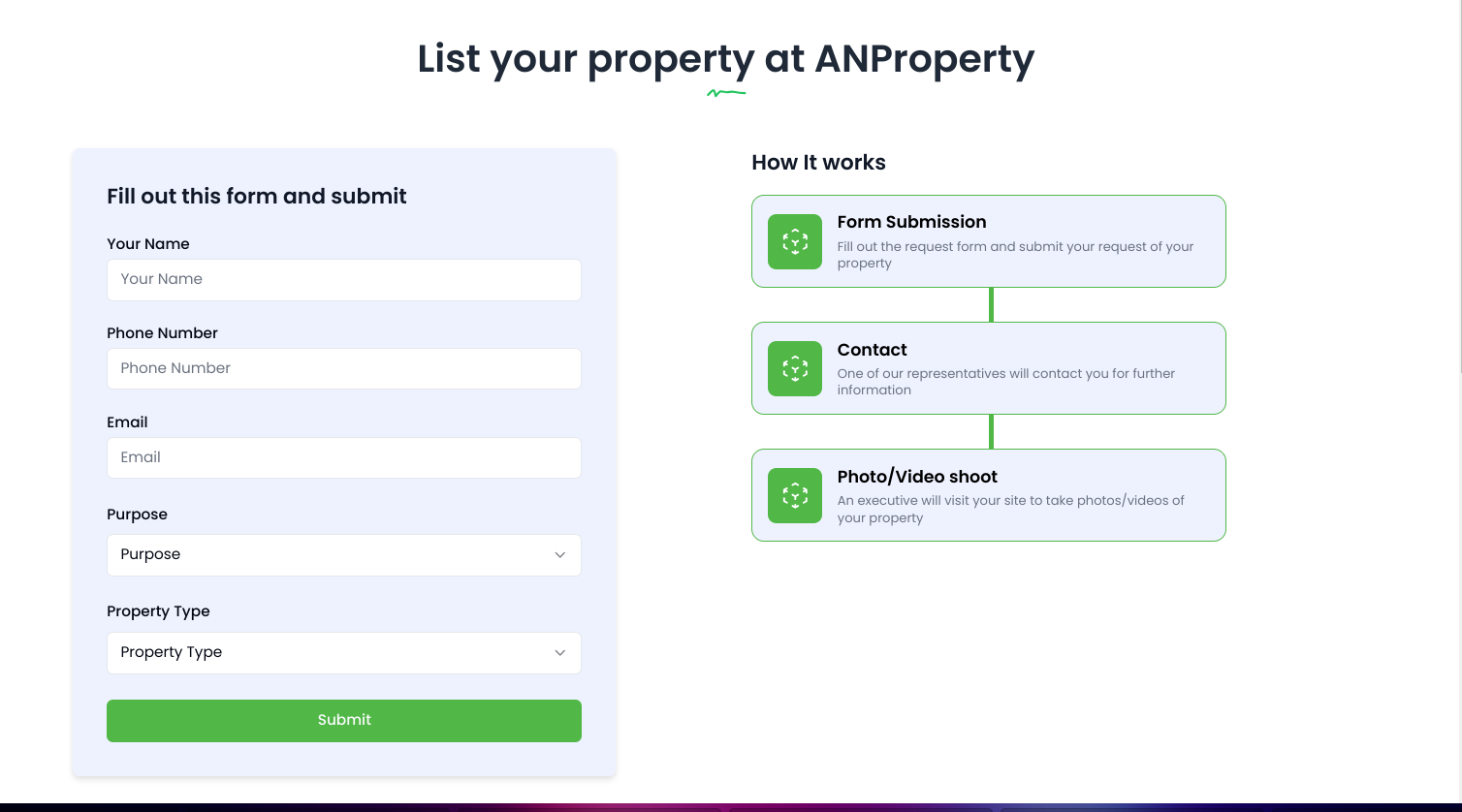Select the Photo/Video shoot card
This screenshot has width=1462, height=812.
point(988,495)
